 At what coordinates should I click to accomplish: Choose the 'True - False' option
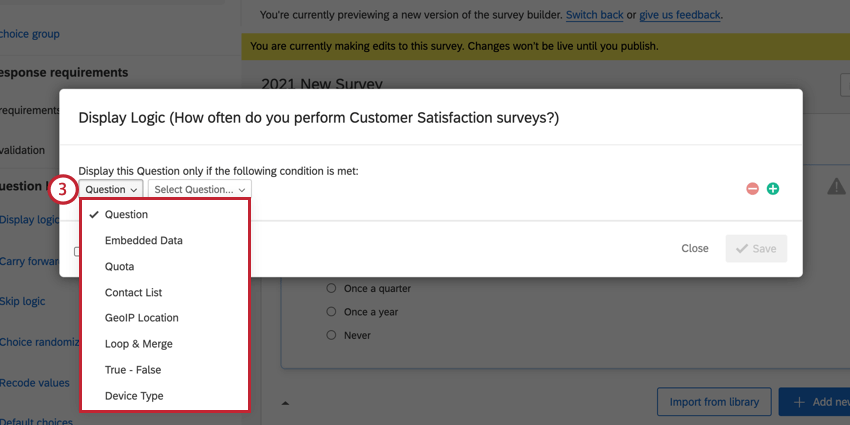click(132, 370)
